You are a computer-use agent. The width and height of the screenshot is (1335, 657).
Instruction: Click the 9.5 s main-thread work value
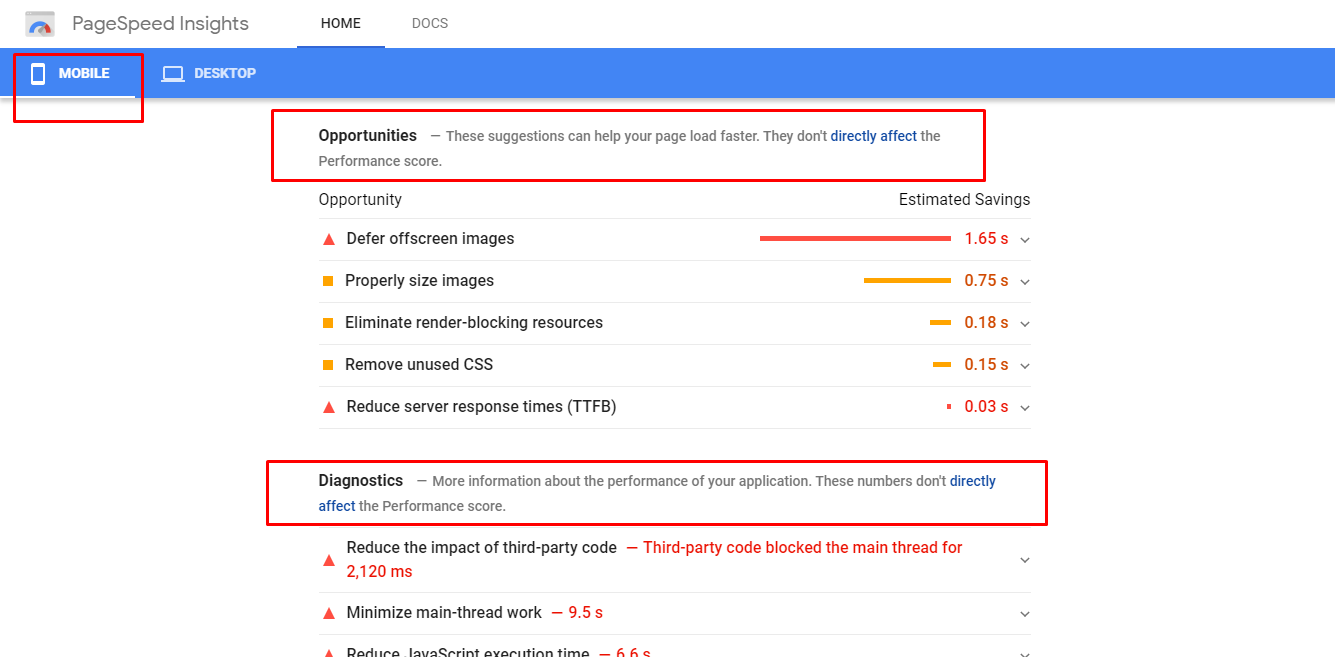click(585, 613)
